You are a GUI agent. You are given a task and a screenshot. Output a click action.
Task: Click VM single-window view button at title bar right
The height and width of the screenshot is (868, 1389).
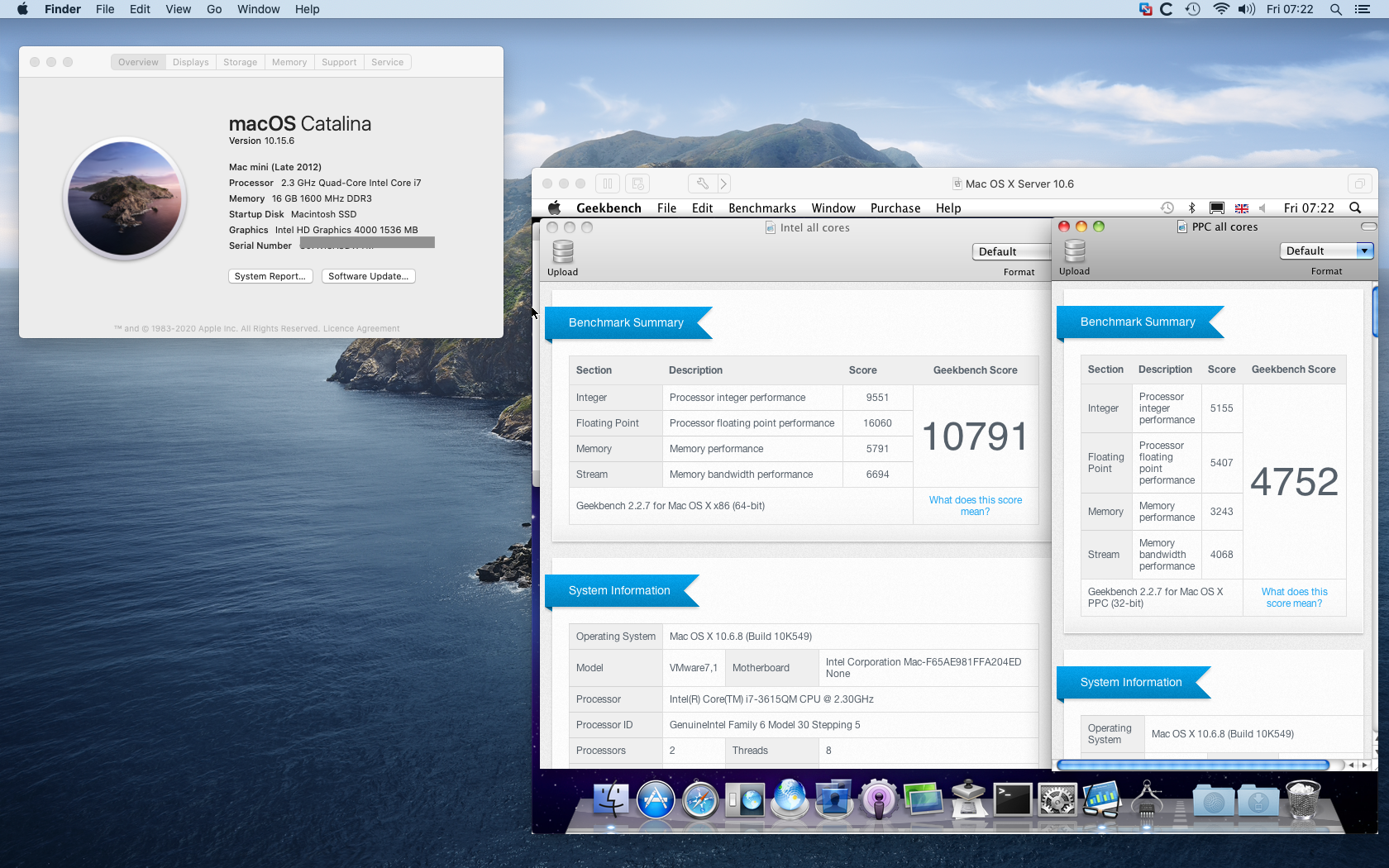pyautogui.click(x=1358, y=184)
